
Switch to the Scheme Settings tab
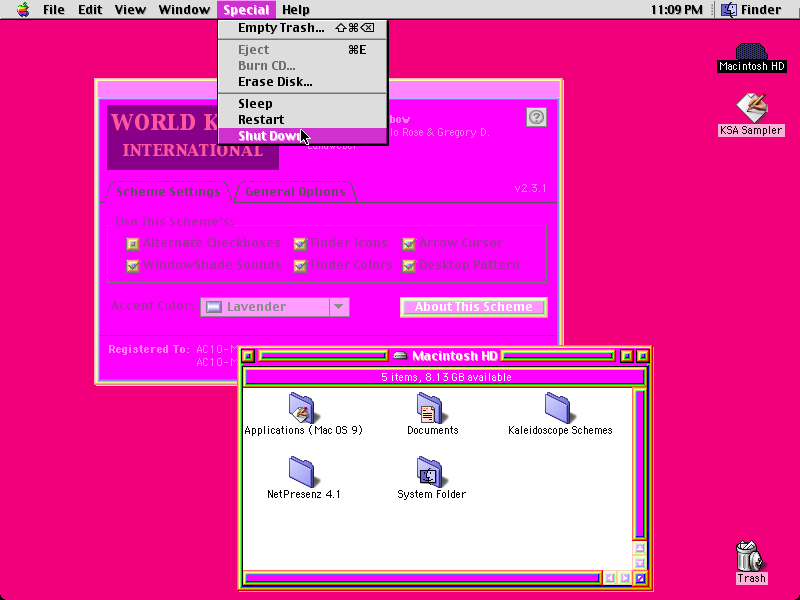coord(168,192)
